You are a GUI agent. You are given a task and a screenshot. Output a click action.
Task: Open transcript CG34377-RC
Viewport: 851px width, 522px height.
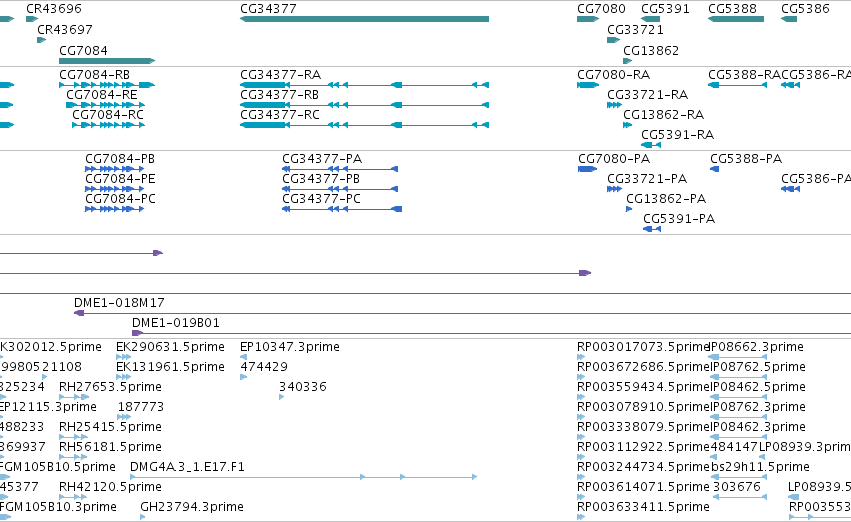[x=280, y=114]
